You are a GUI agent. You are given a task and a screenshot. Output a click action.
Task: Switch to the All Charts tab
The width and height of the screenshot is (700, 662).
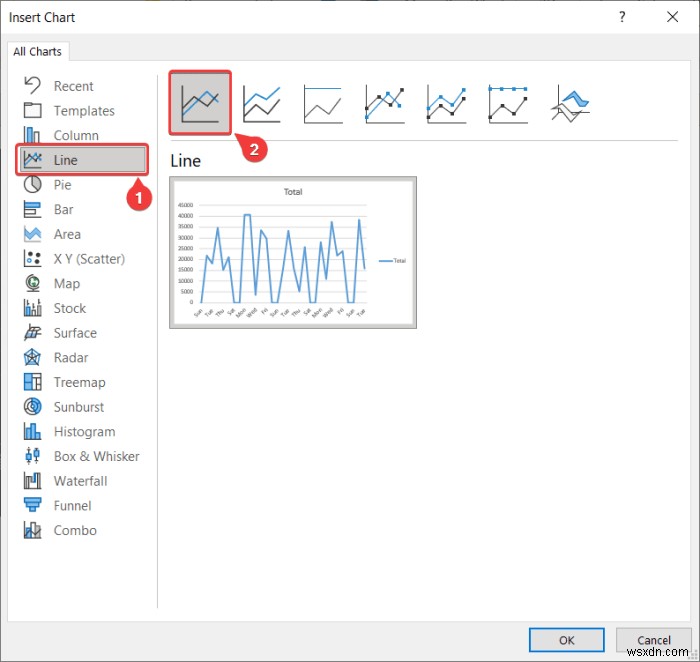[x=38, y=51]
